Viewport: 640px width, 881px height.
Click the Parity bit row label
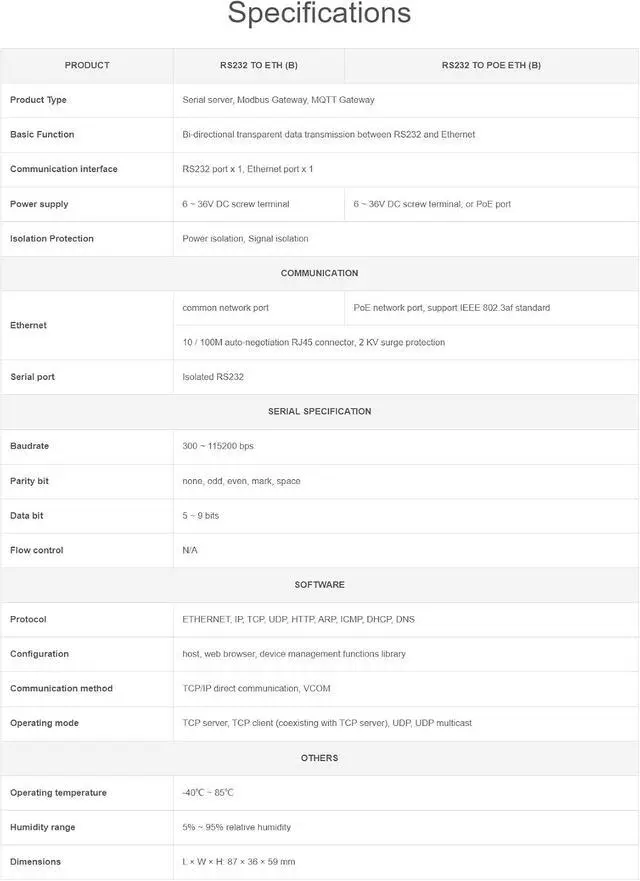29,481
